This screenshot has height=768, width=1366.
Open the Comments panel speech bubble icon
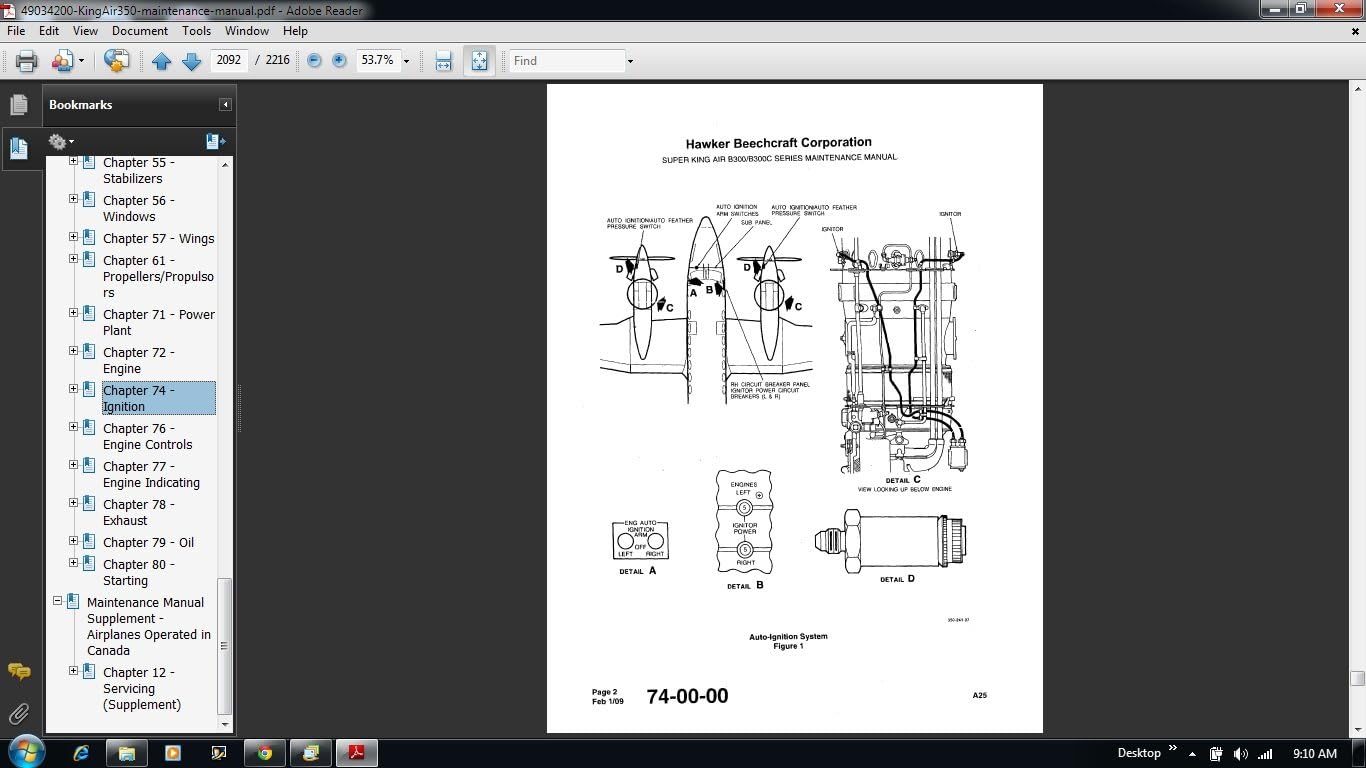(x=18, y=672)
